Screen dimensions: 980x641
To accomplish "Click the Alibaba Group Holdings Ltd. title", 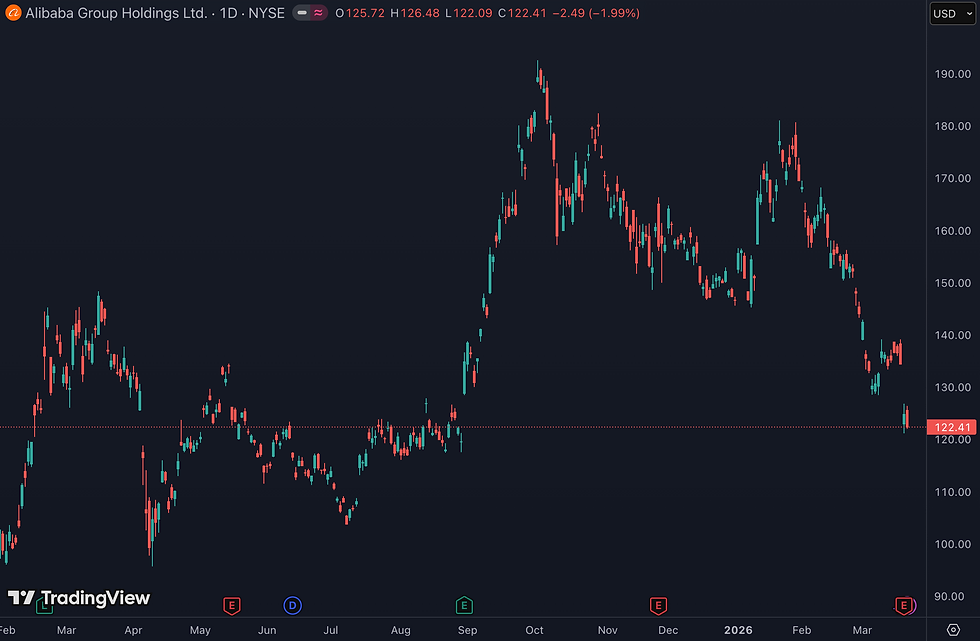I will coord(116,13).
